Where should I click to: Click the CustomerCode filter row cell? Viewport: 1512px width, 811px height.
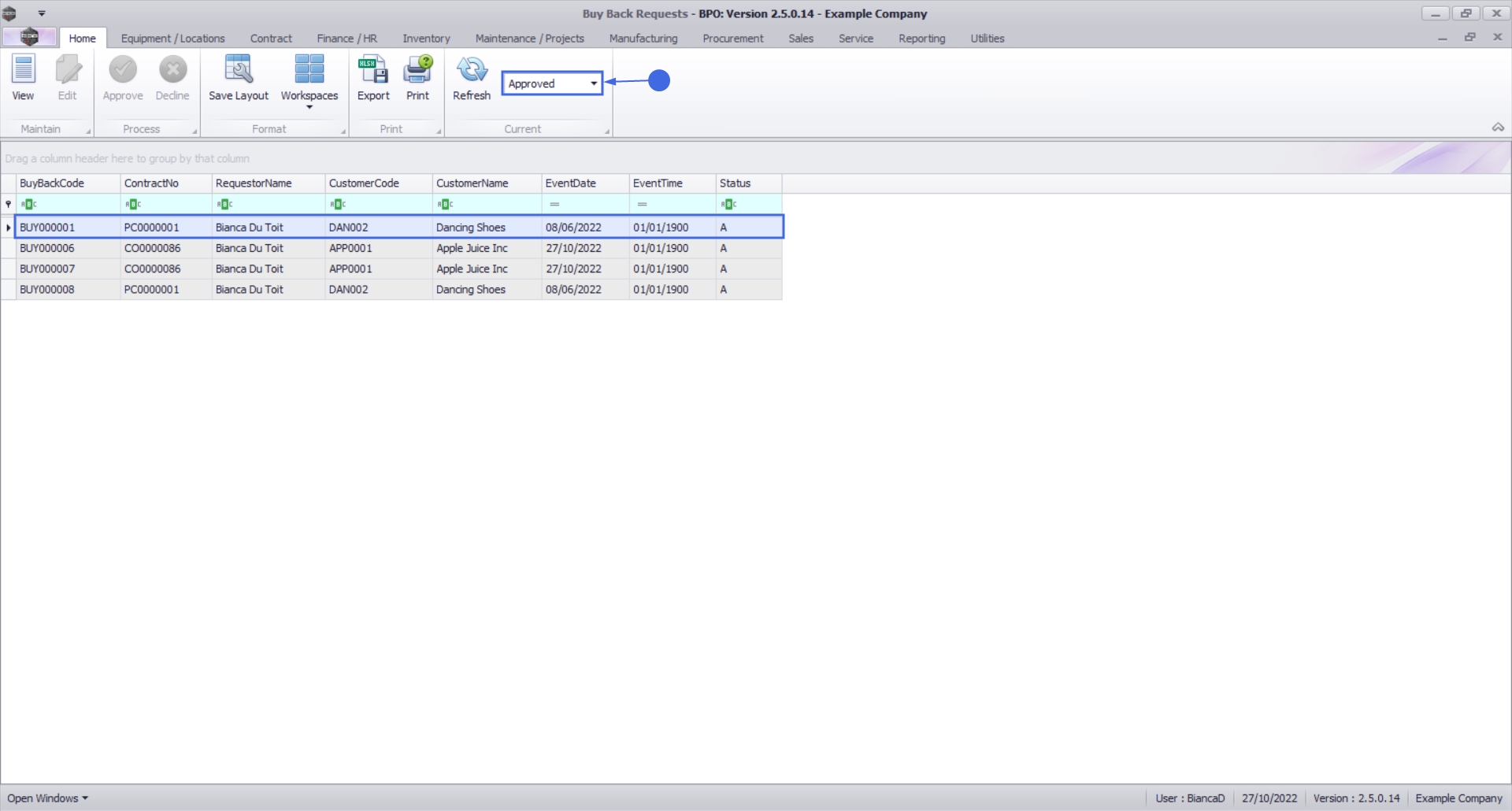click(x=379, y=204)
